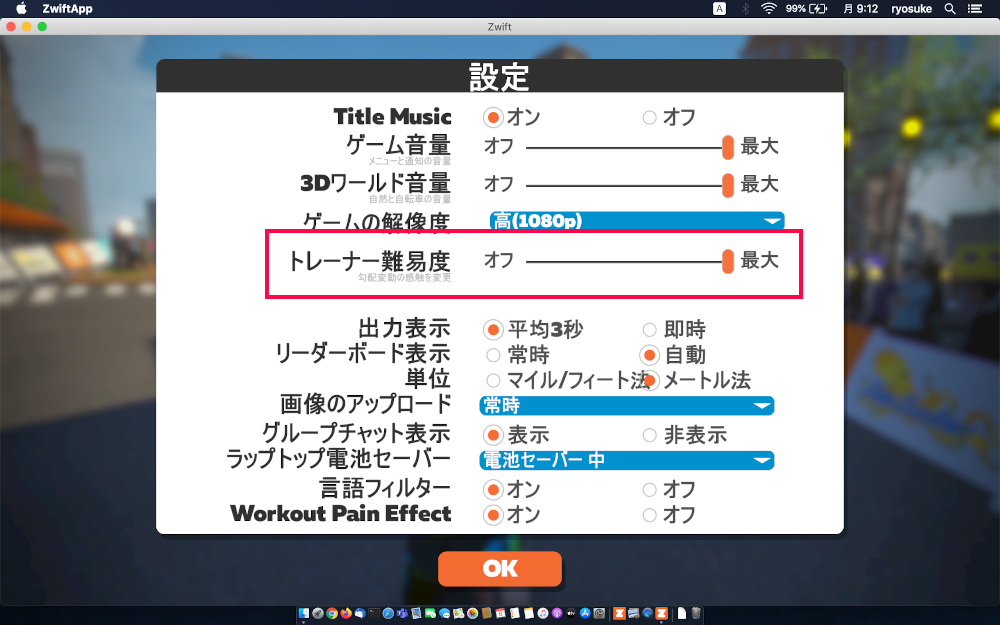The image size is (1000, 625).
Task: Open the input source A indicator
Action: 719,9
